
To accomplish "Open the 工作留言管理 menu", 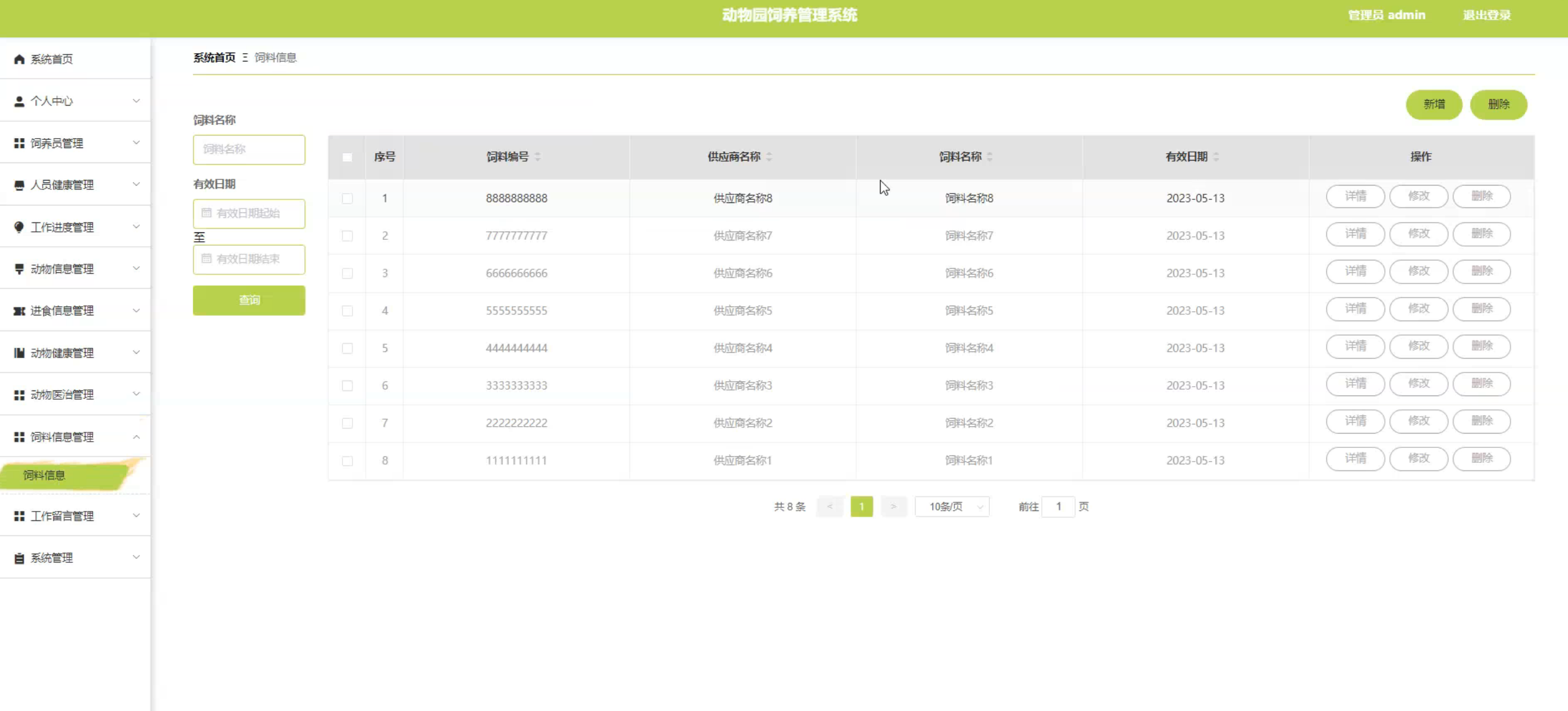I will 62,516.
